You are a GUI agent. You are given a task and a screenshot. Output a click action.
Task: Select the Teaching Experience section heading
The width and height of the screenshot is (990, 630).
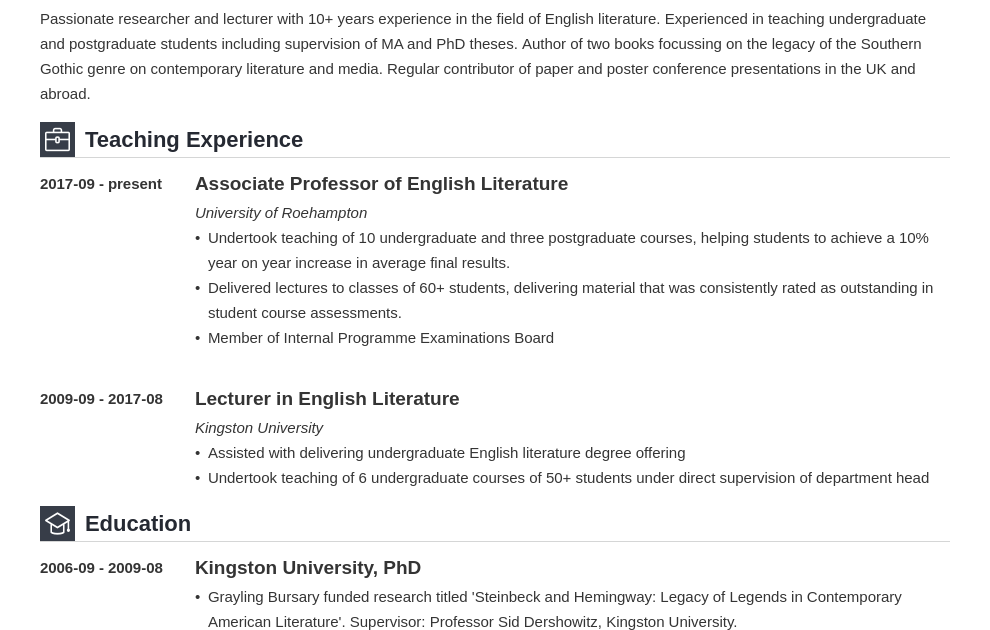(x=194, y=140)
